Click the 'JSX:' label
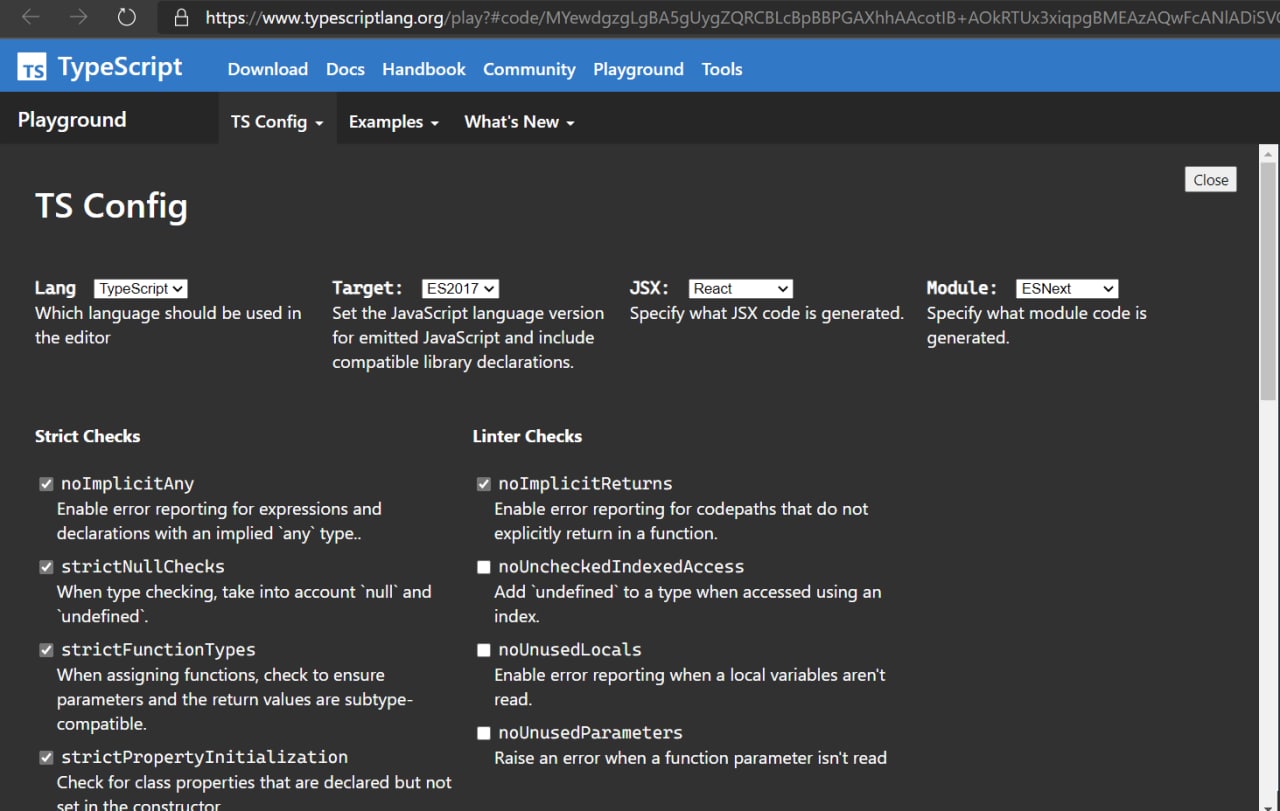 tap(649, 288)
